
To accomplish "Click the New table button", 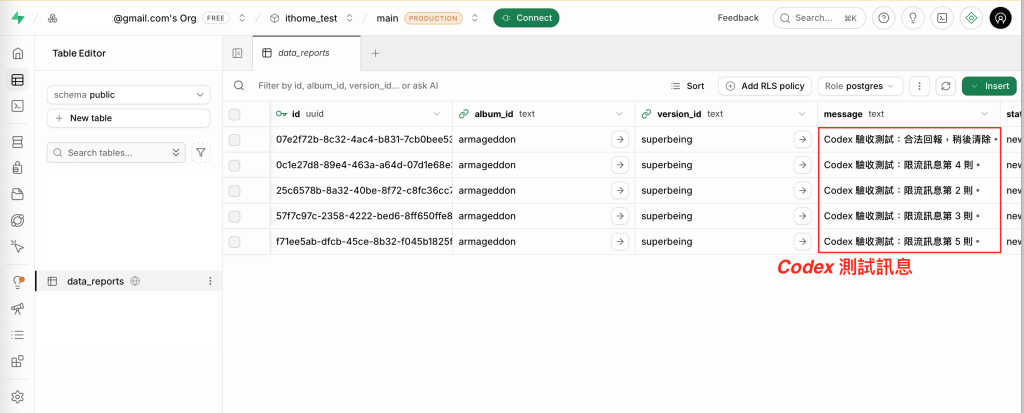I will pyautogui.click(x=129, y=118).
